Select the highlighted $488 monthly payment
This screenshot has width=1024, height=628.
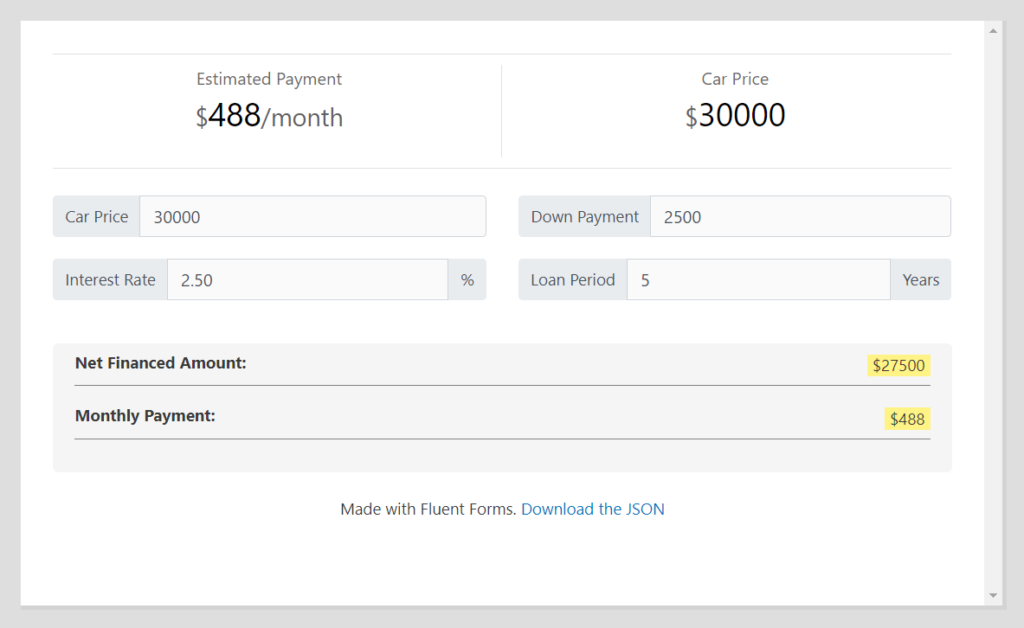[907, 418]
